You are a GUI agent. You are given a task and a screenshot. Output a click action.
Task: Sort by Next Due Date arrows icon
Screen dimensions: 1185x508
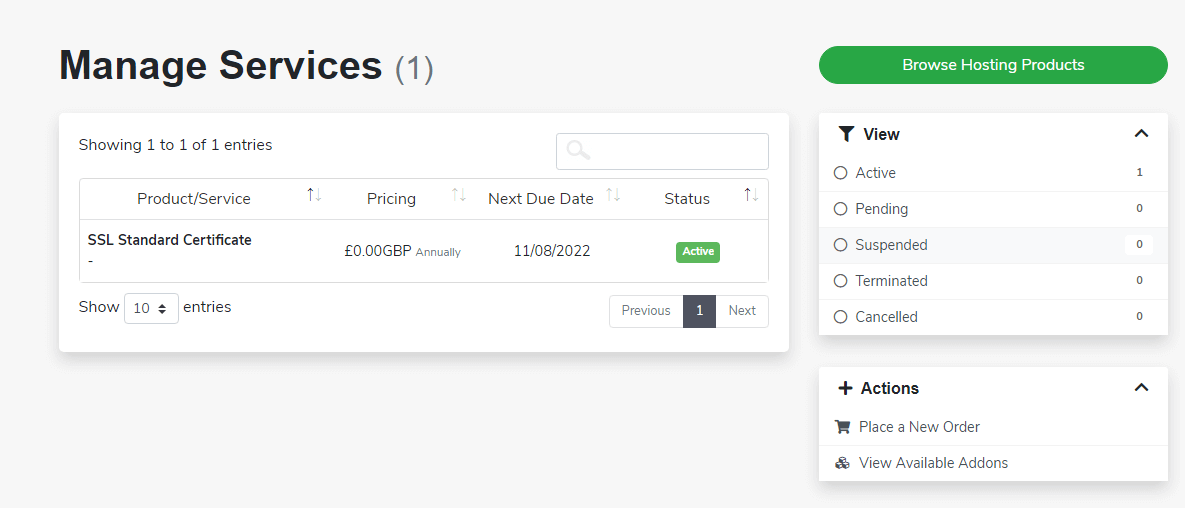pyautogui.click(x=613, y=195)
